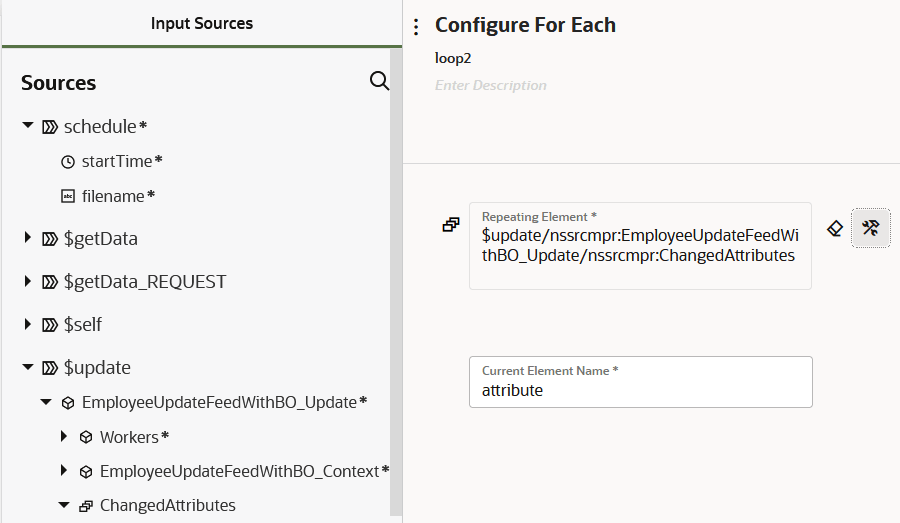Collapse the $update source node

pyautogui.click(x=28, y=367)
